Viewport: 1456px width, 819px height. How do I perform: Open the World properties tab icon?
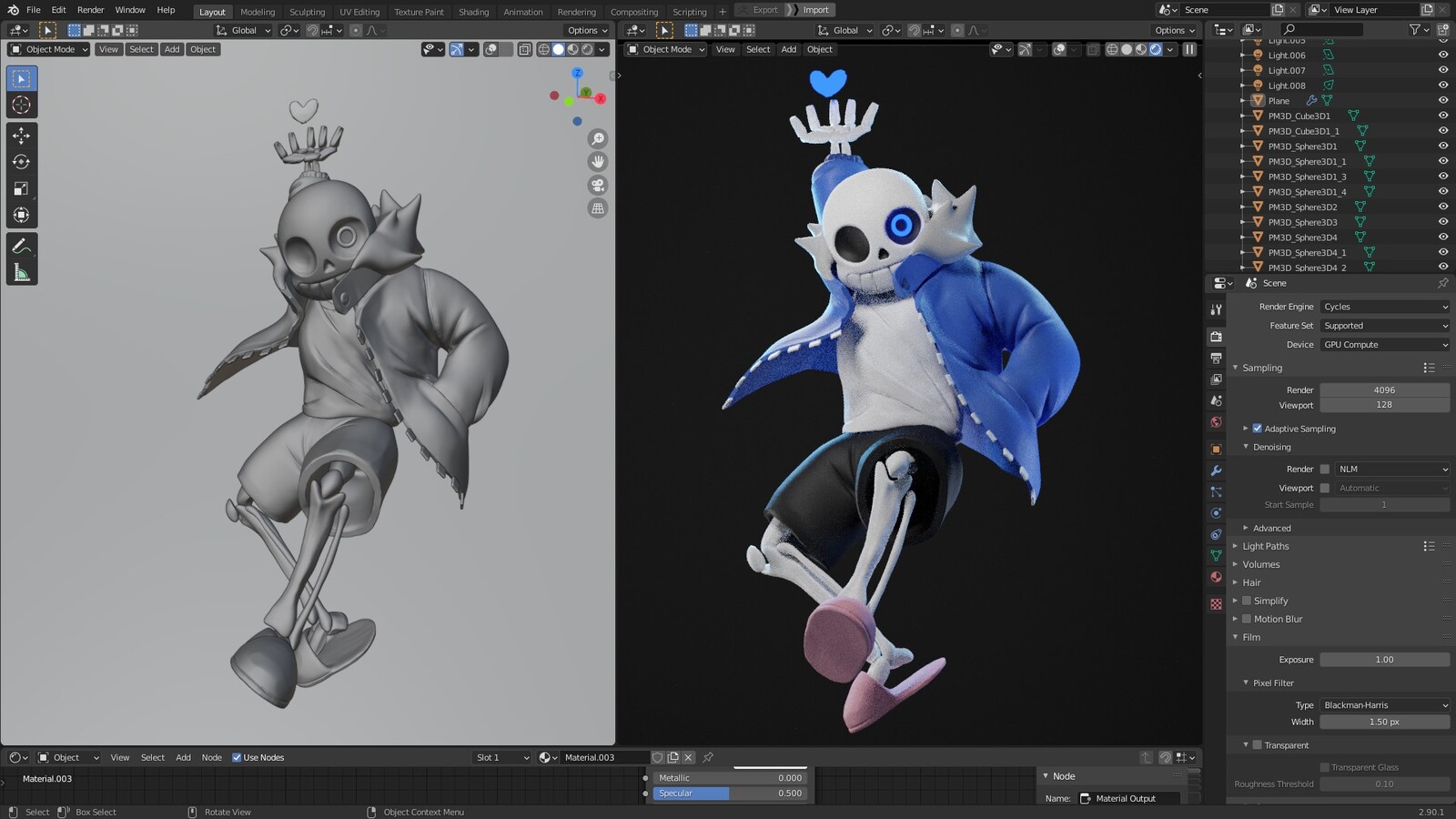coord(1216,422)
